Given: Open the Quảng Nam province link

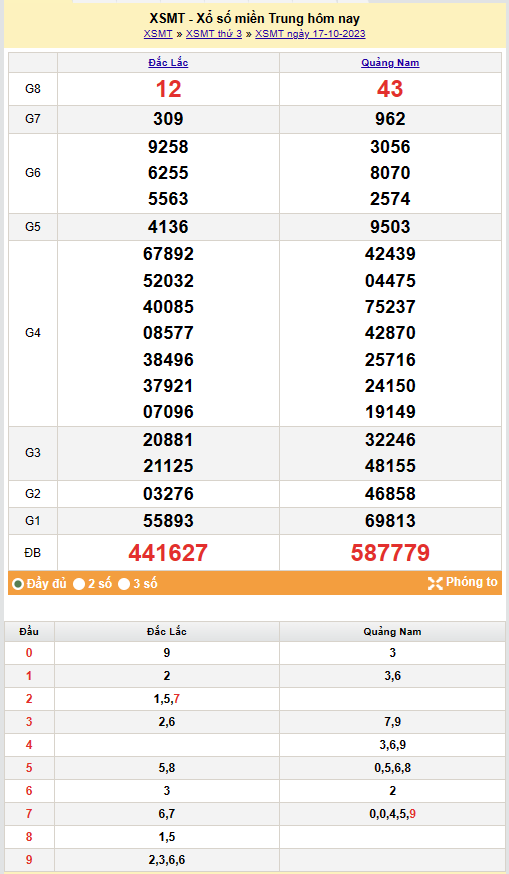Looking at the screenshot, I should (390, 63).
